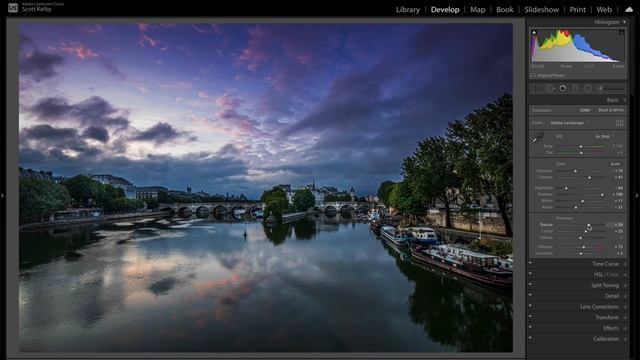Click the Vibrance slider
Image resolution: width=640 pixels, height=360 pixels.
click(581, 247)
